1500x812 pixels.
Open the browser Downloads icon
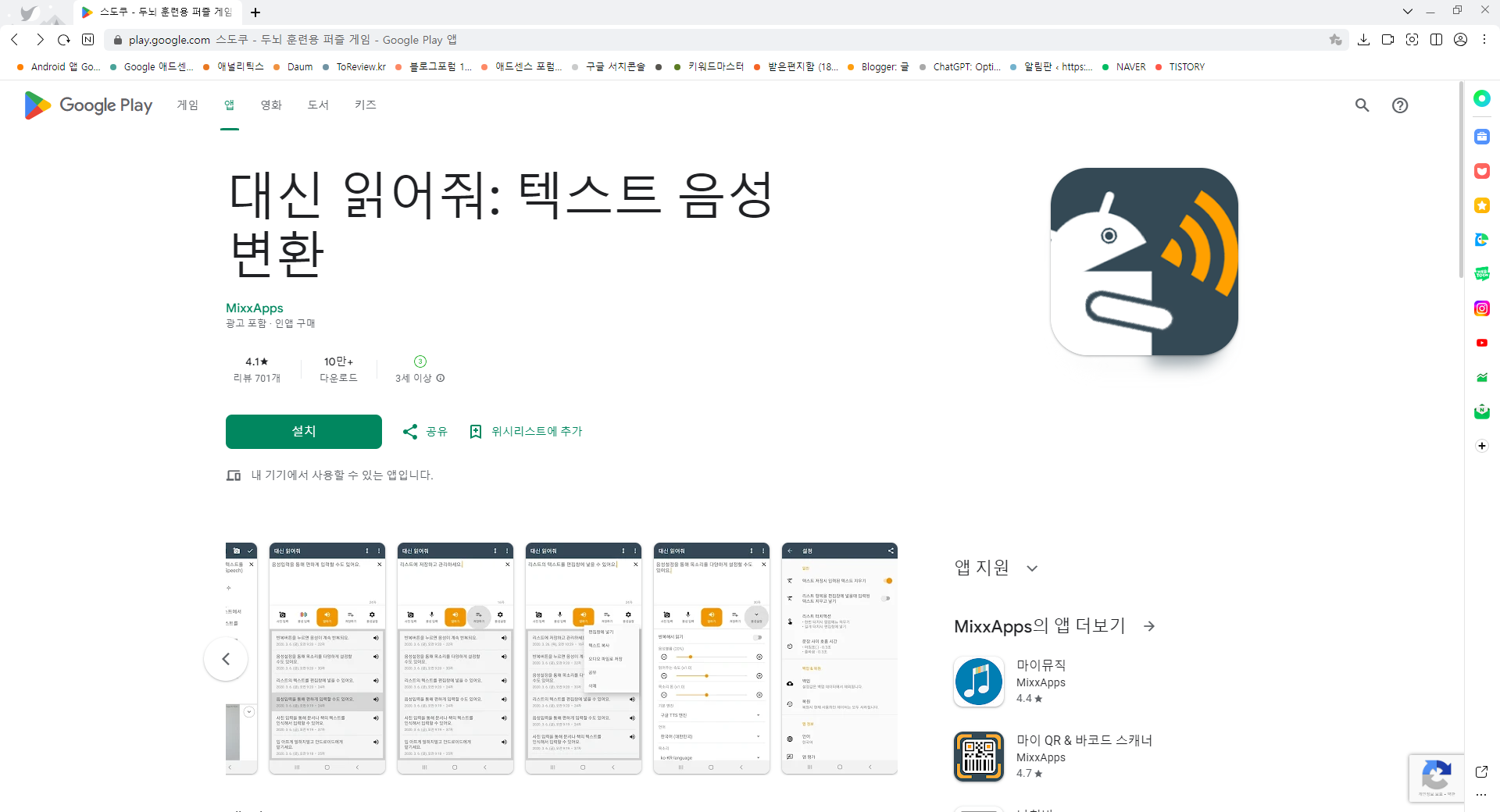[x=1365, y=39]
